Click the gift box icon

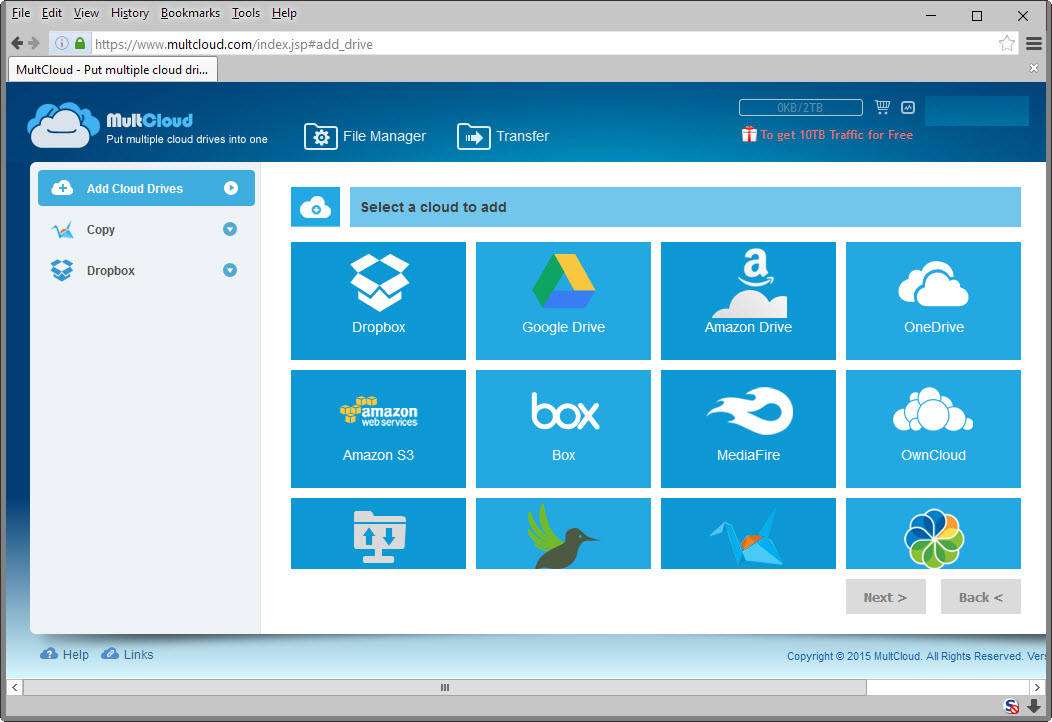click(x=749, y=134)
